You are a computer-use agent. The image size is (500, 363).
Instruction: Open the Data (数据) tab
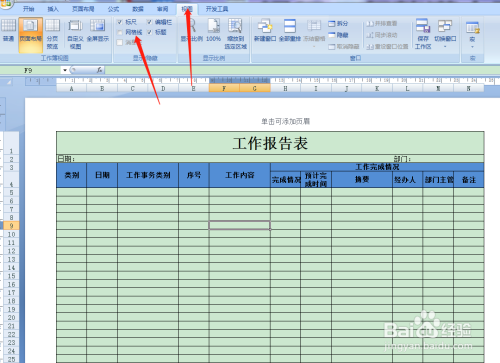[138, 9]
